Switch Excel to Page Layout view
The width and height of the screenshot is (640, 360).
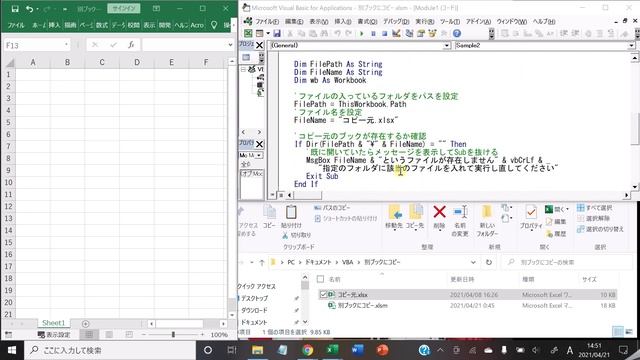coord(109,335)
